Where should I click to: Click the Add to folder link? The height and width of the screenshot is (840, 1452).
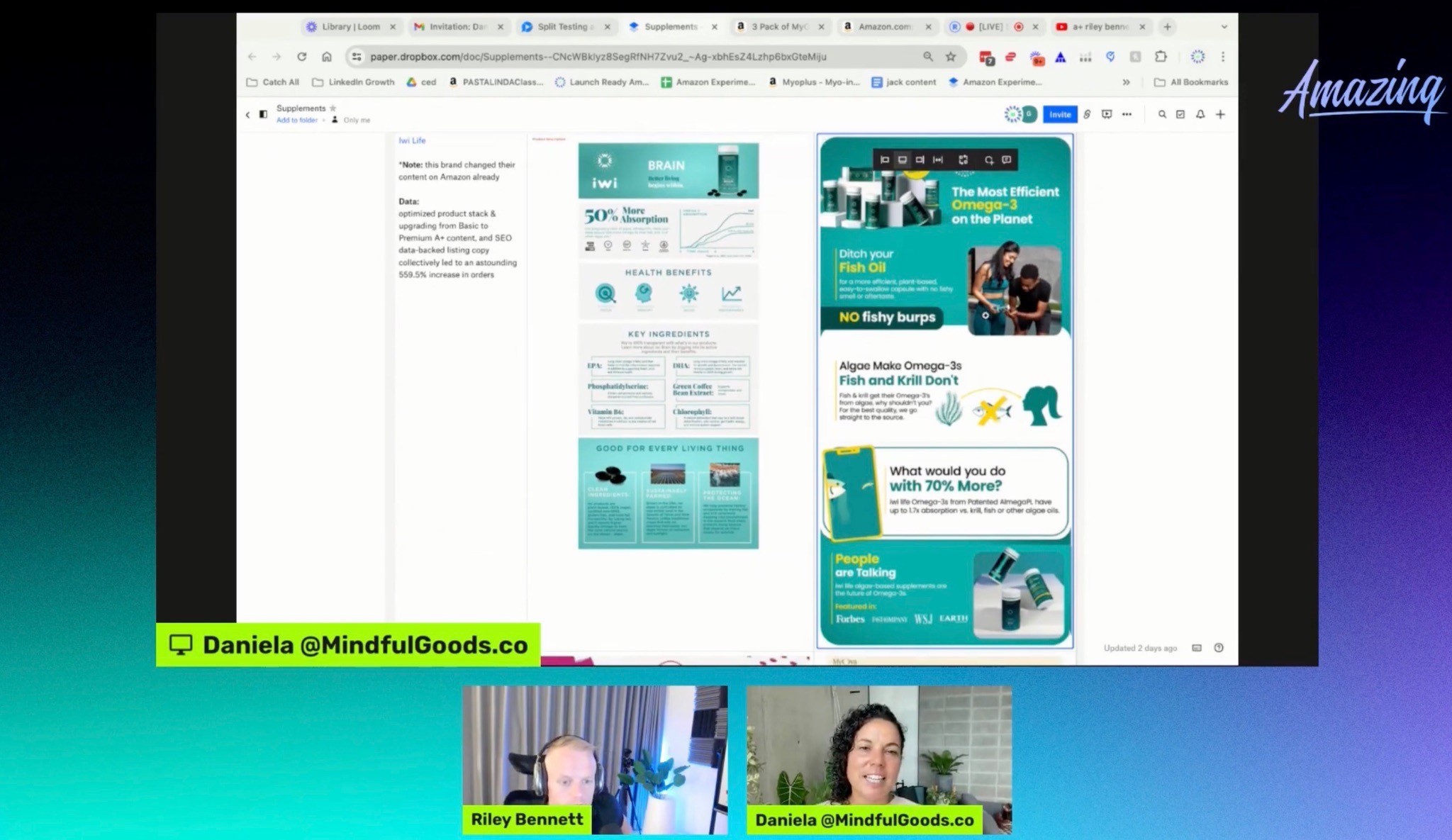(297, 121)
